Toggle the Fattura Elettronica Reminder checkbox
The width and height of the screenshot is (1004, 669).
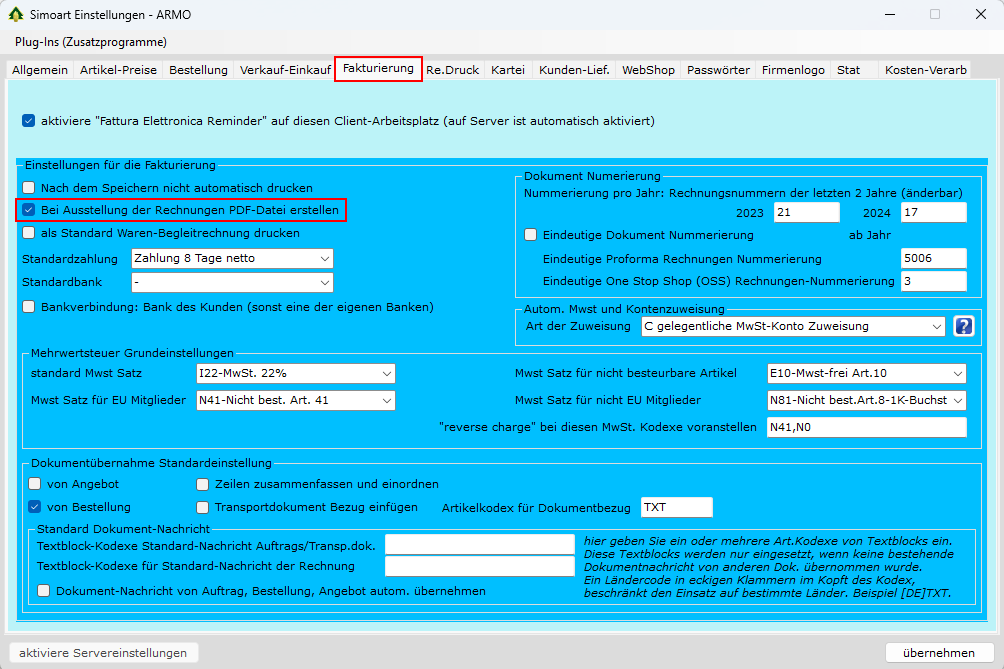click(28, 121)
